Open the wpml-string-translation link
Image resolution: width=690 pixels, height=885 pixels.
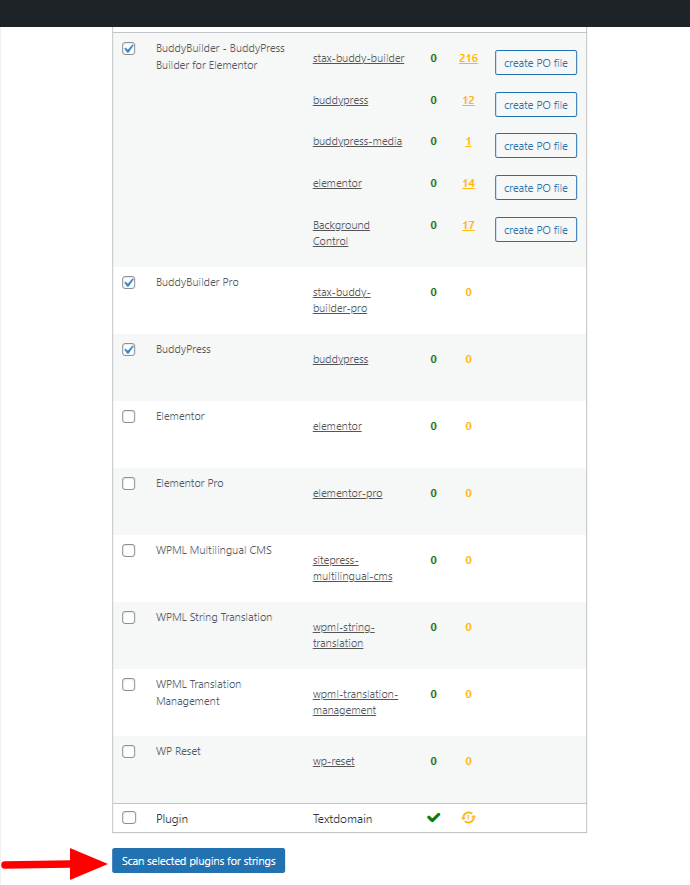[344, 635]
